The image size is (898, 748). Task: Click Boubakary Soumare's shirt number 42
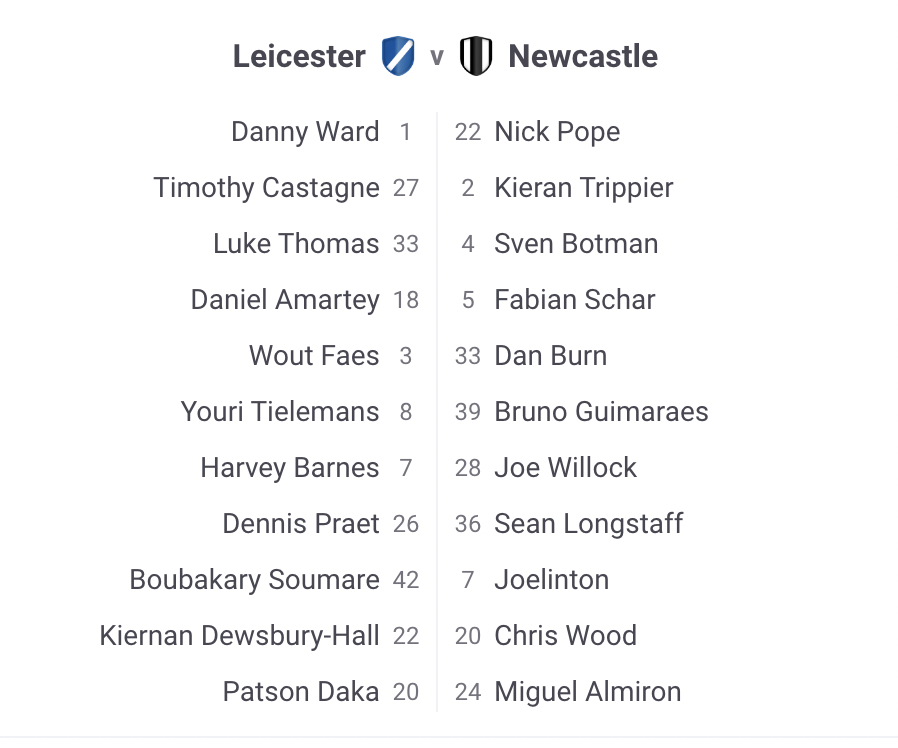click(406, 580)
